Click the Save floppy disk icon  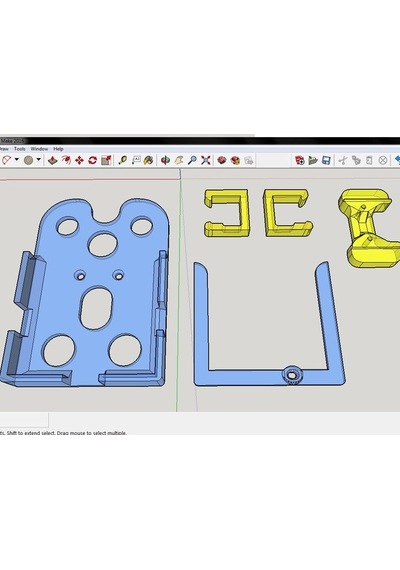click(326, 160)
